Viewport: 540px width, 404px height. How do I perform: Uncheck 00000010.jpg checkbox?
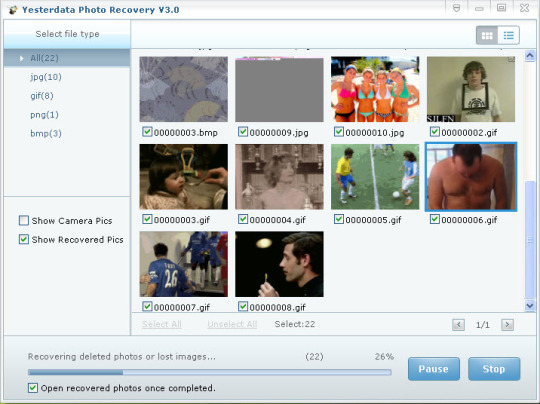(x=339, y=132)
